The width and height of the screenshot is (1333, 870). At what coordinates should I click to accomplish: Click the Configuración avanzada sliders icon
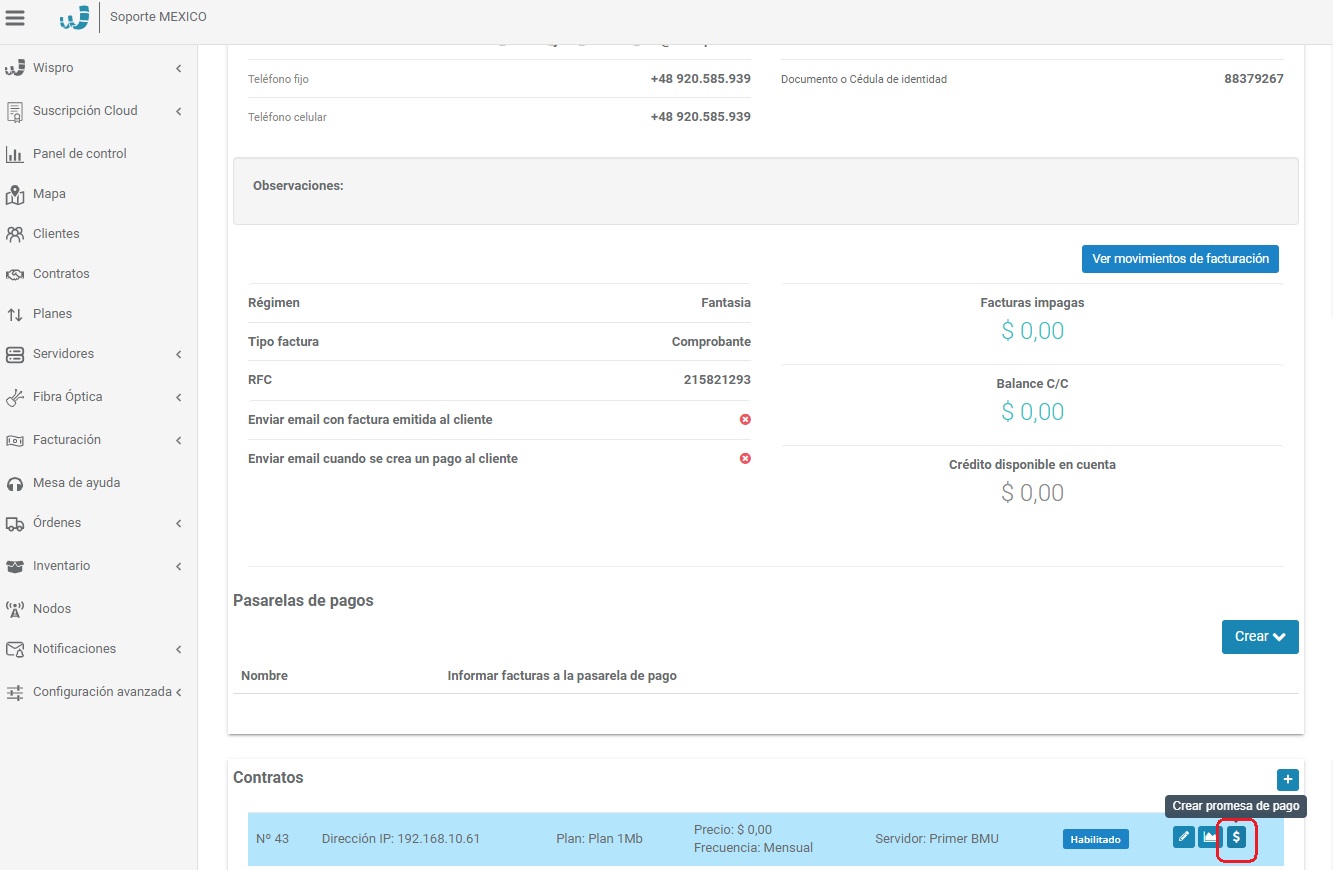click(x=15, y=692)
